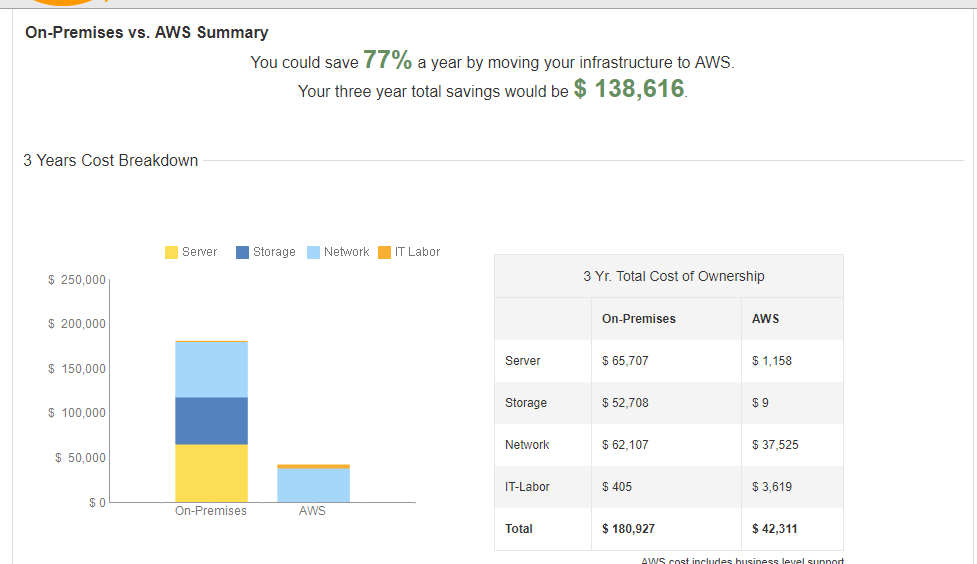Viewport: 977px width, 564px height.
Task: Select the light blue Network segment of On-Premises bar
Action: [211, 369]
